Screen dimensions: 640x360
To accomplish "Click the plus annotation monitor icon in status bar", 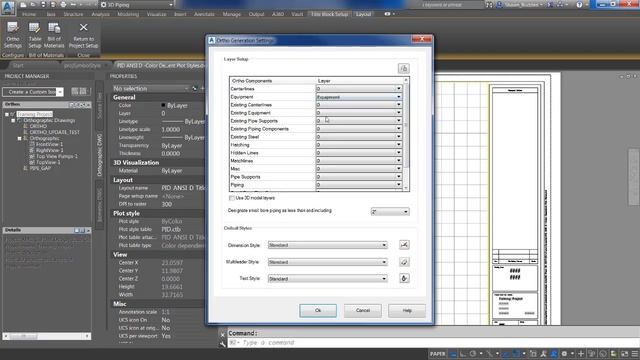I will point(581,354).
